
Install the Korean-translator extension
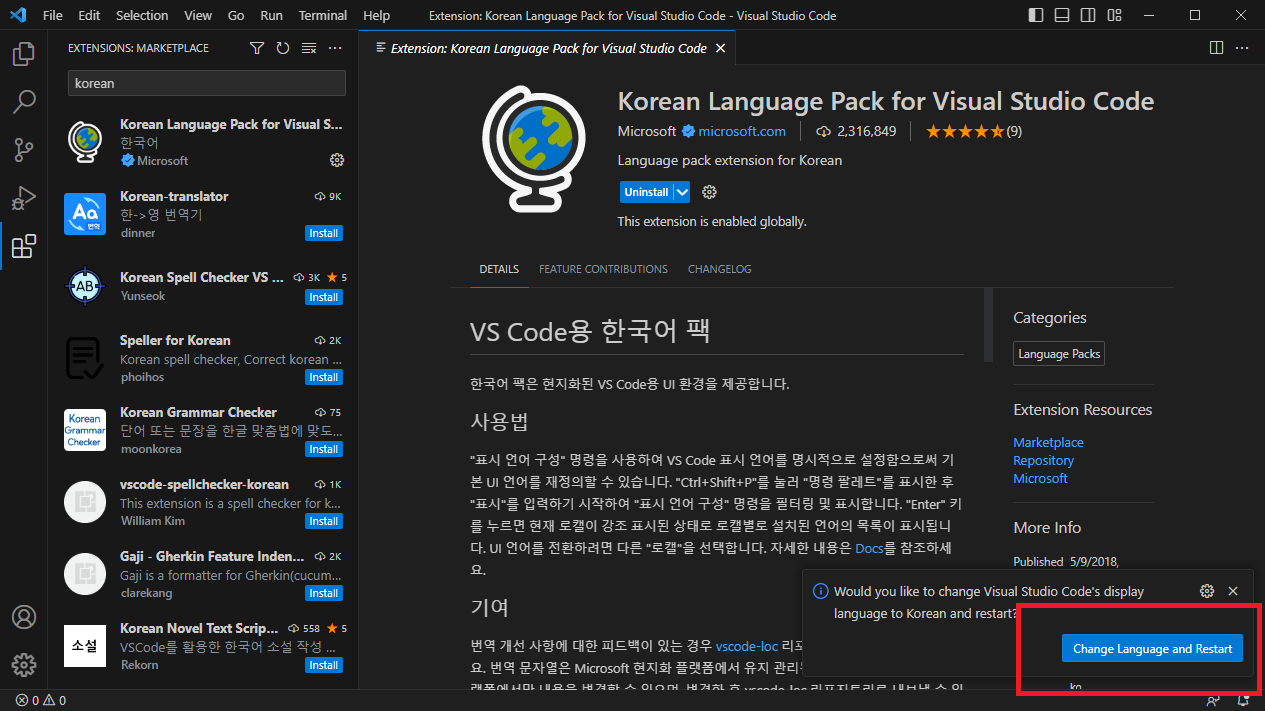pos(324,233)
